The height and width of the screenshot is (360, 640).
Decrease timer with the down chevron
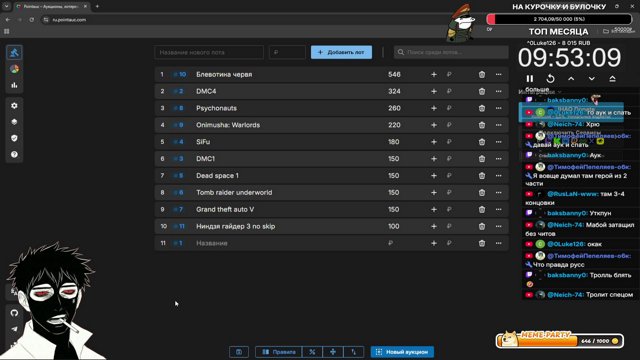591,78
